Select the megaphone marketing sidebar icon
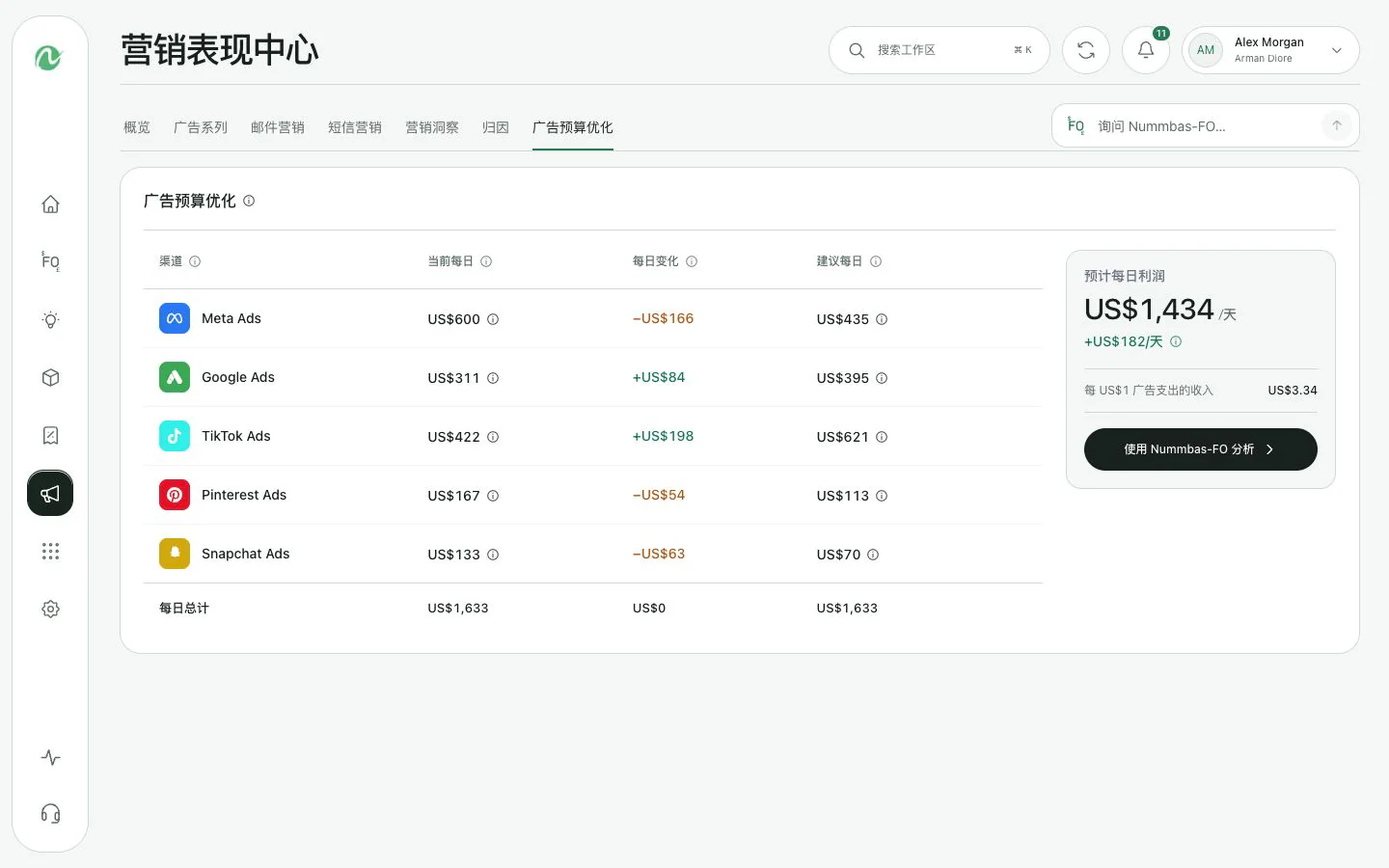This screenshot has height=868, width=1389. click(x=50, y=493)
